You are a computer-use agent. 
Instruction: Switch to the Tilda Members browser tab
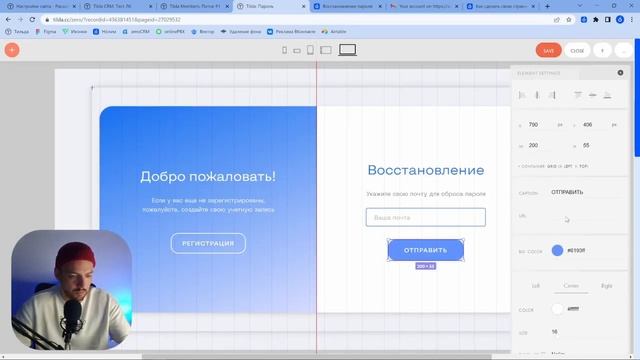pos(195,6)
